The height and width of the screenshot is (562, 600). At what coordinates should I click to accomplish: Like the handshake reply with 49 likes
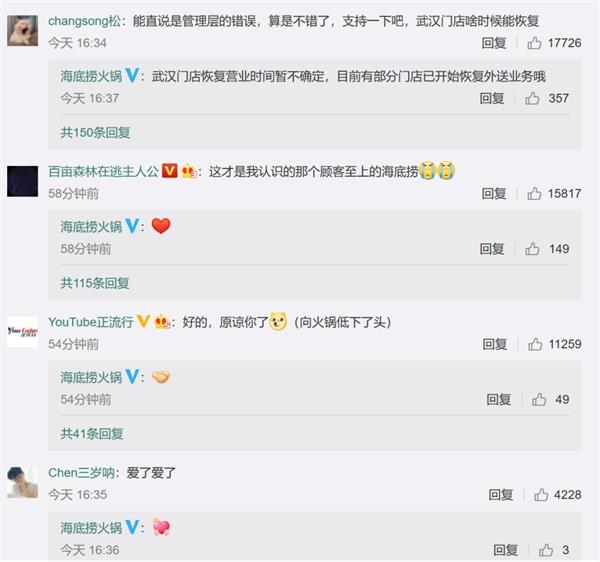pyautogui.click(x=538, y=400)
